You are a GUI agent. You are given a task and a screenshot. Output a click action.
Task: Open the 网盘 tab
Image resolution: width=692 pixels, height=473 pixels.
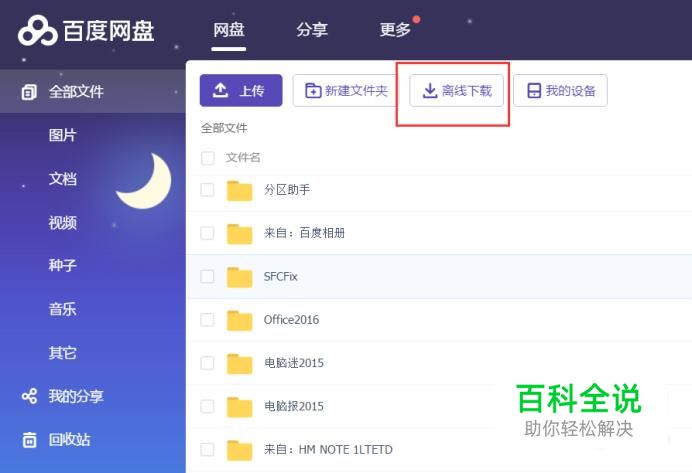click(x=229, y=30)
